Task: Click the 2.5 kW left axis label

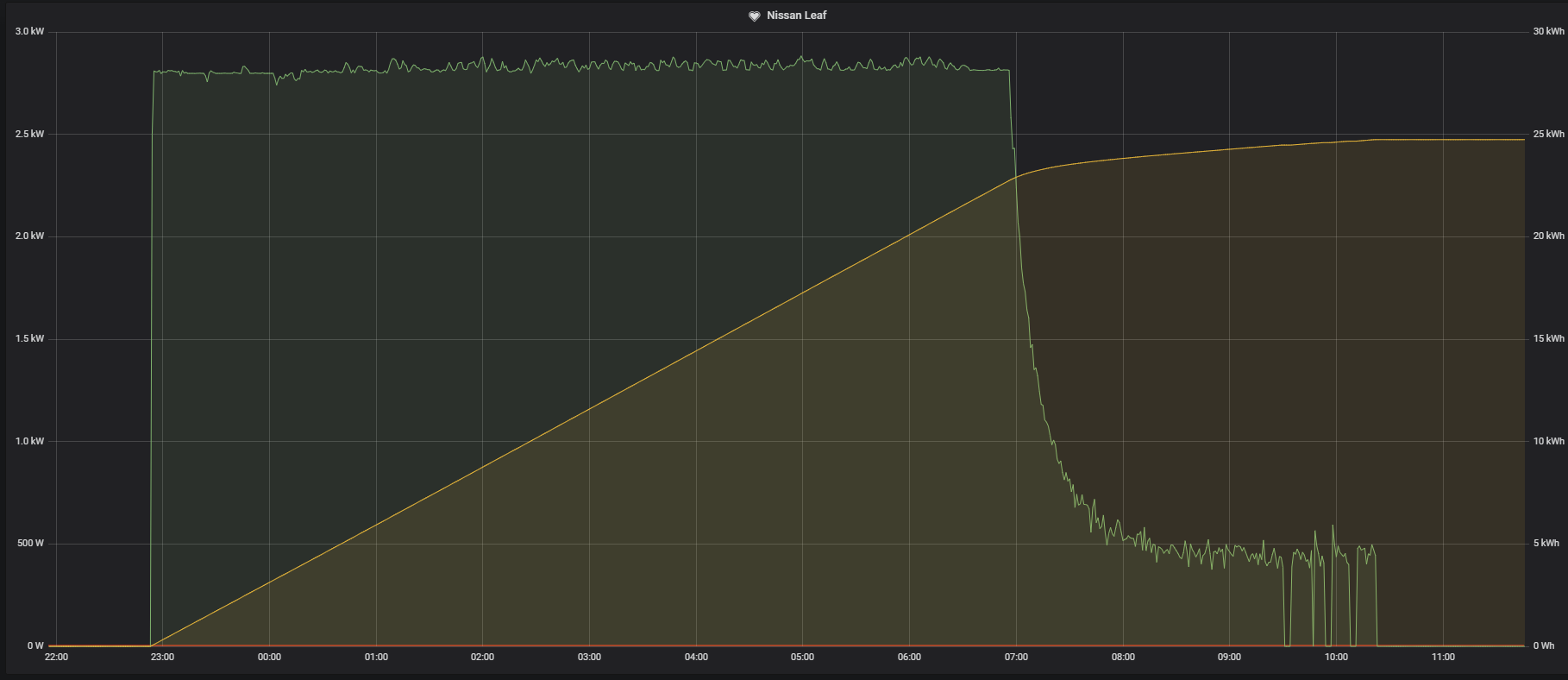Action: click(29, 135)
